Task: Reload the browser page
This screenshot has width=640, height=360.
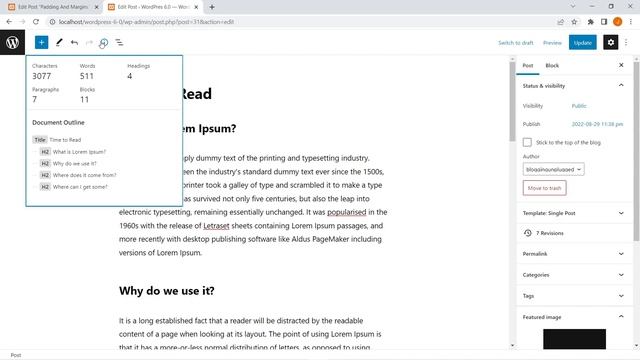Action: pyautogui.click(x=36, y=22)
